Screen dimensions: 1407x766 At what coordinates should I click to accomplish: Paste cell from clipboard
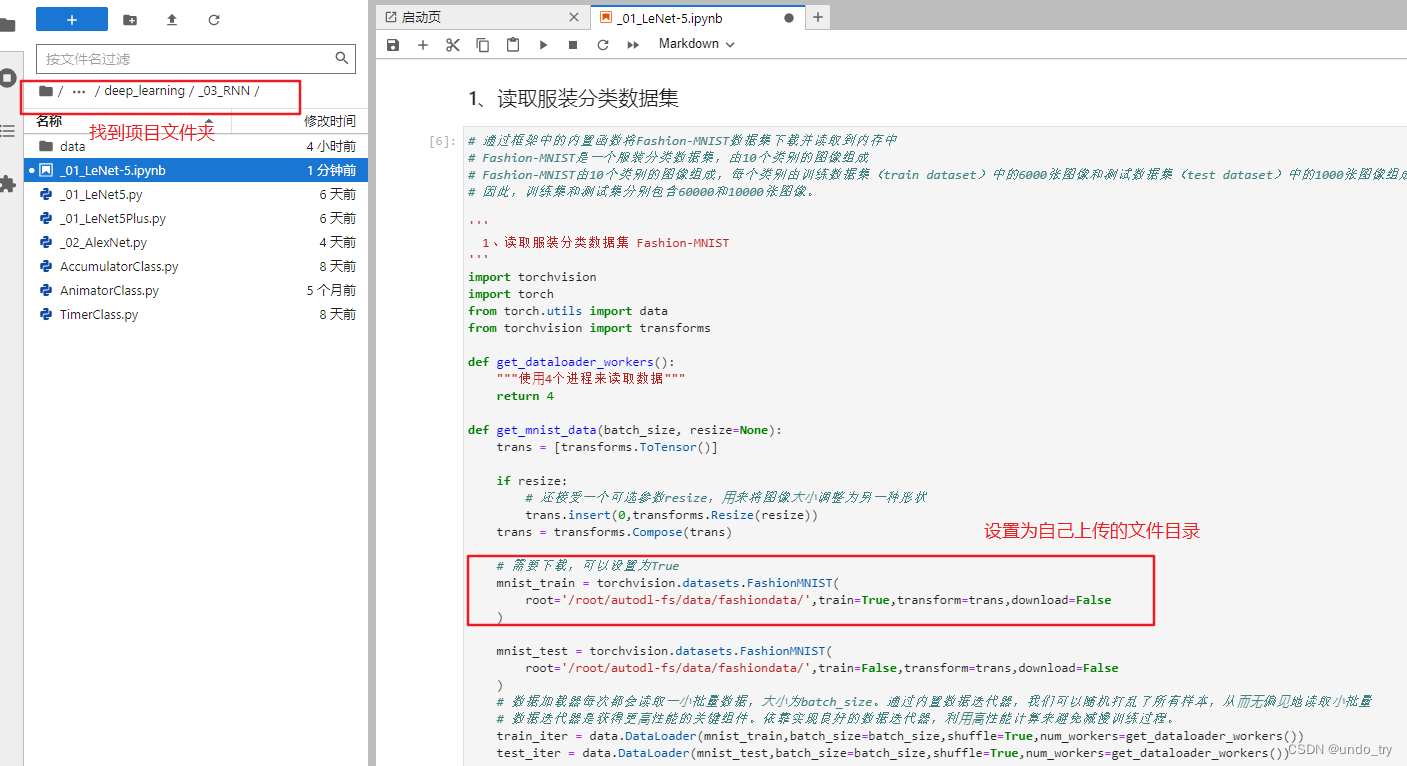pyautogui.click(x=513, y=45)
